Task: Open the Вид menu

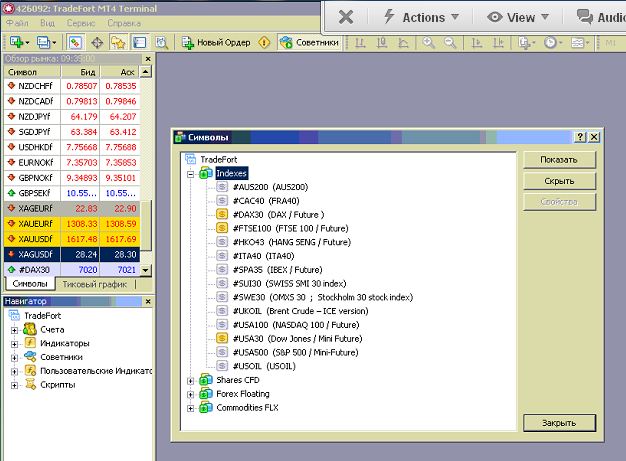Action: (48, 23)
